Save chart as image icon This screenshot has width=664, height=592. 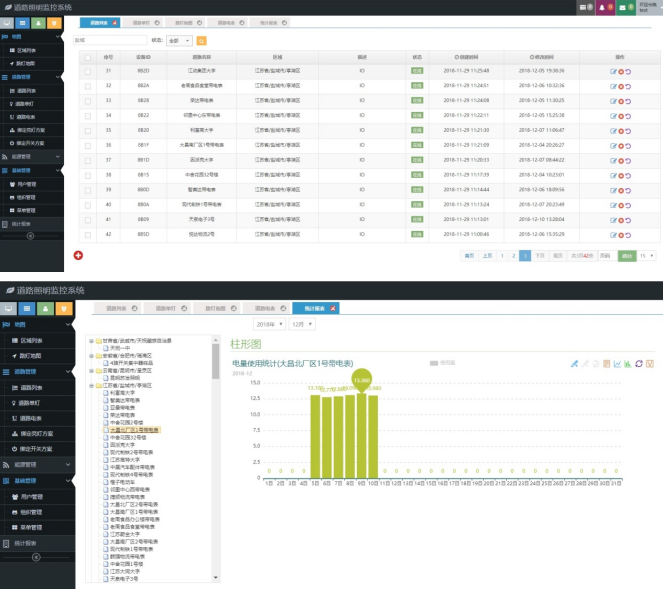649,363
